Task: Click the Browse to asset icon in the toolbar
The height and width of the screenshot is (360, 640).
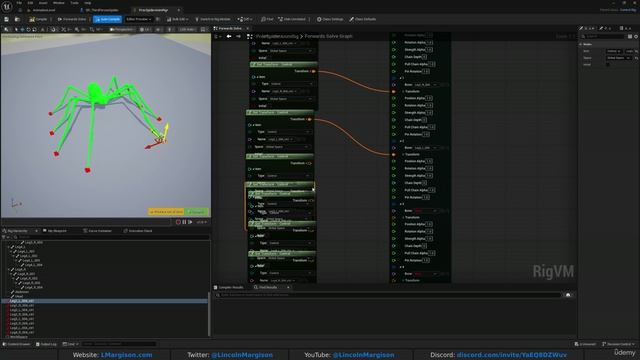Action: click(x=17, y=19)
